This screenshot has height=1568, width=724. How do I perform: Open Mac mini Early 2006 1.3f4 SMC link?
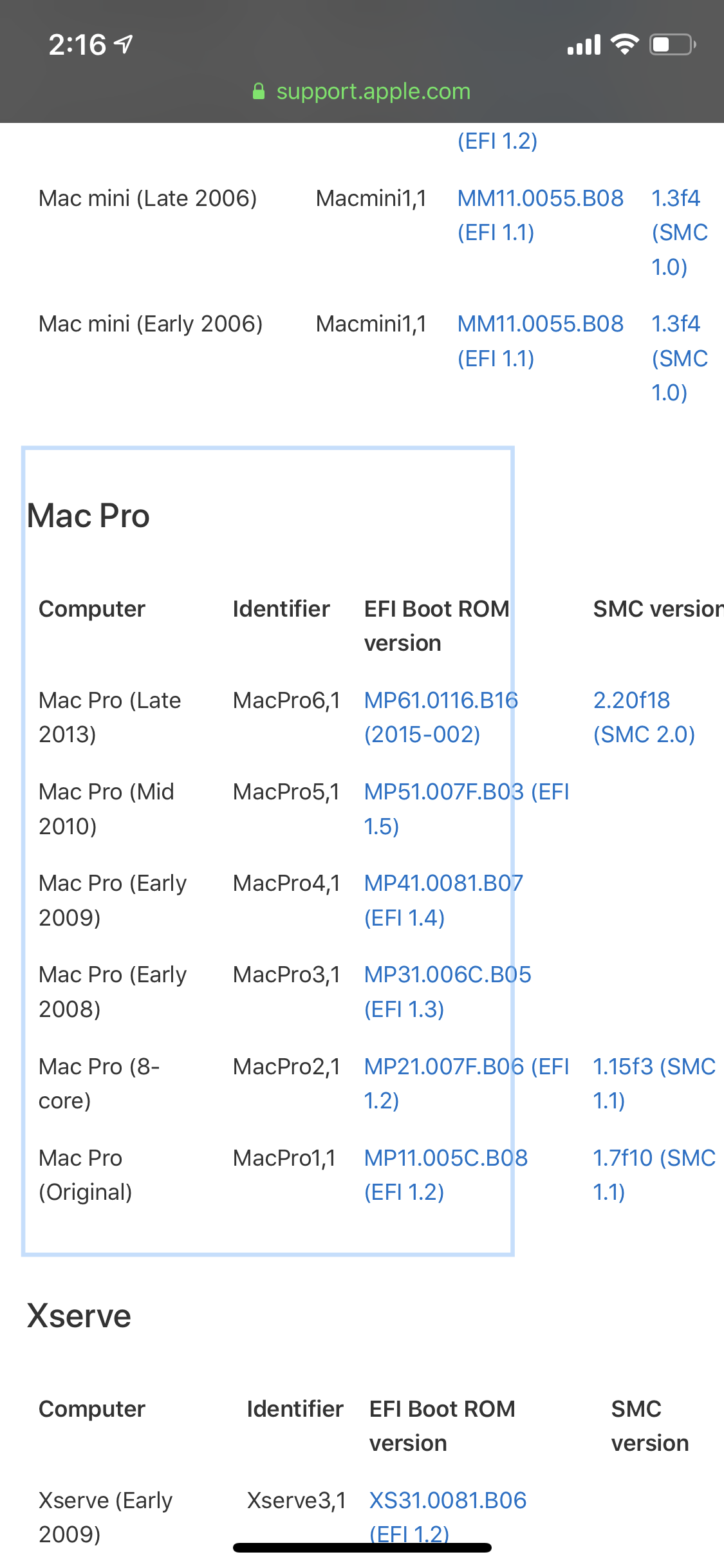click(675, 324)
